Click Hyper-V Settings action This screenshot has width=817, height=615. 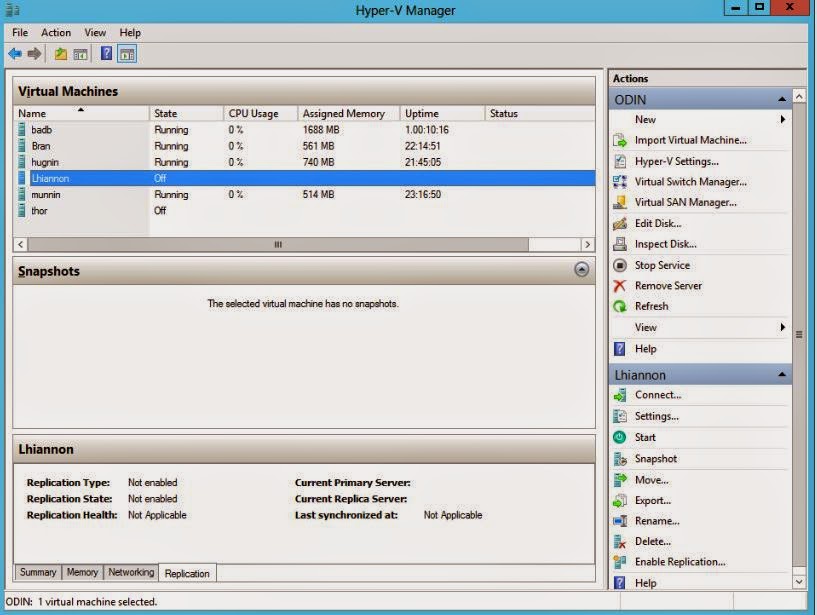click(x=676, y=162)
